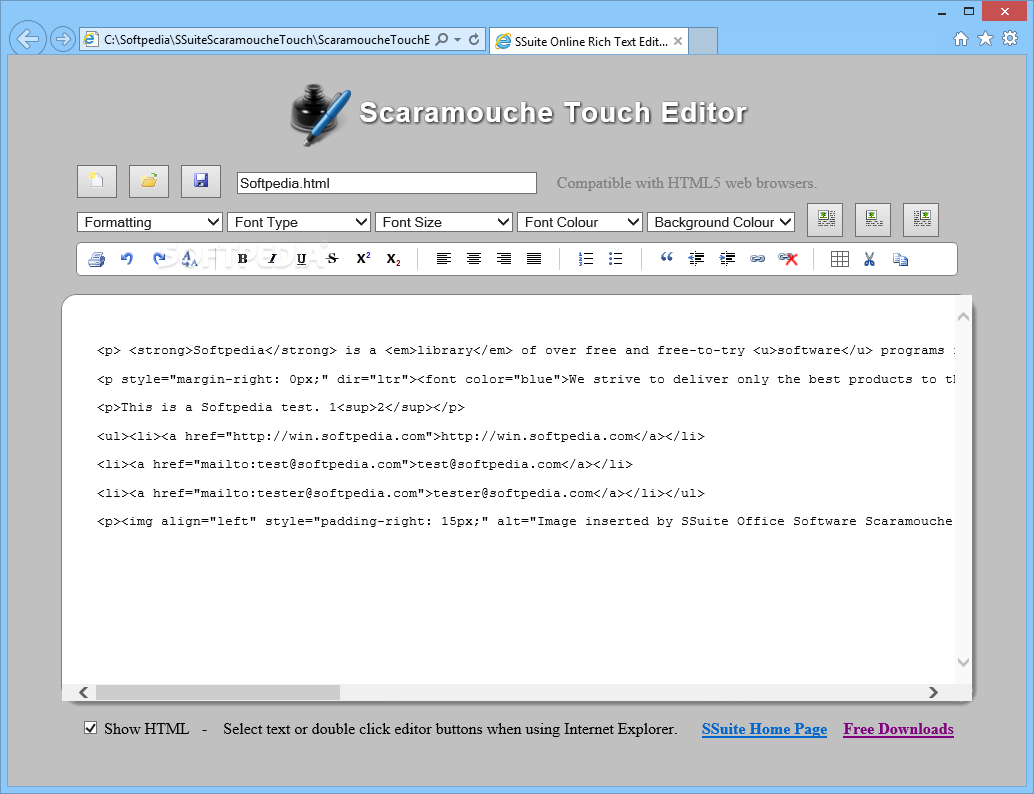Click the line with mailto:tester@softpedia.com
Viewport: 1034px width, 794px height.
pos(401,493)
